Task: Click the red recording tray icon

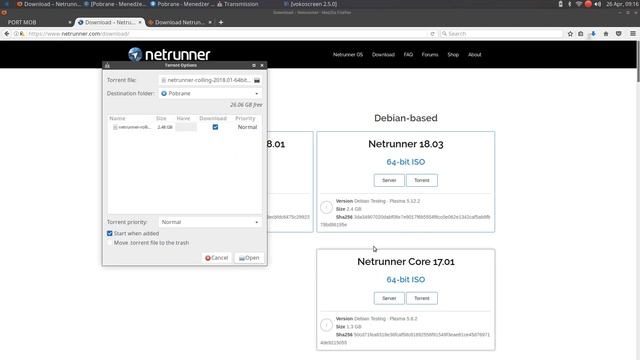Action: click(x=588, y=4)
